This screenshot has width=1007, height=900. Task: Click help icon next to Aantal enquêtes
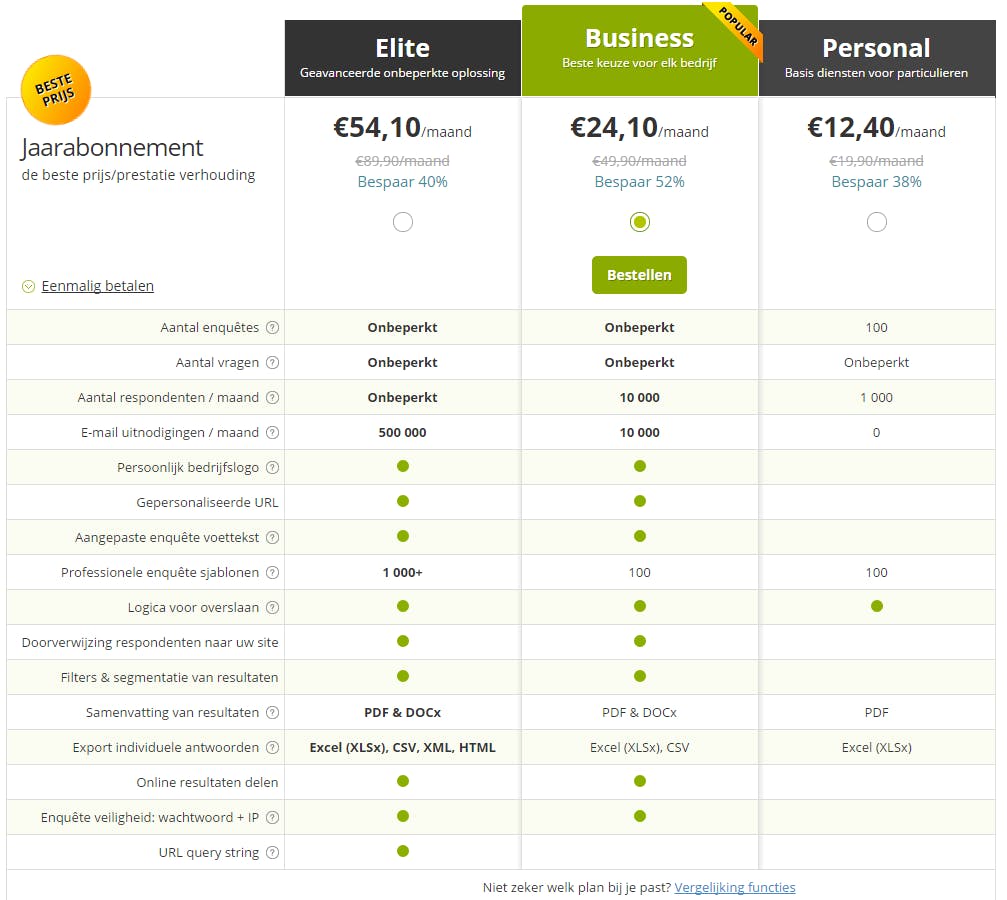pos(272,328)
